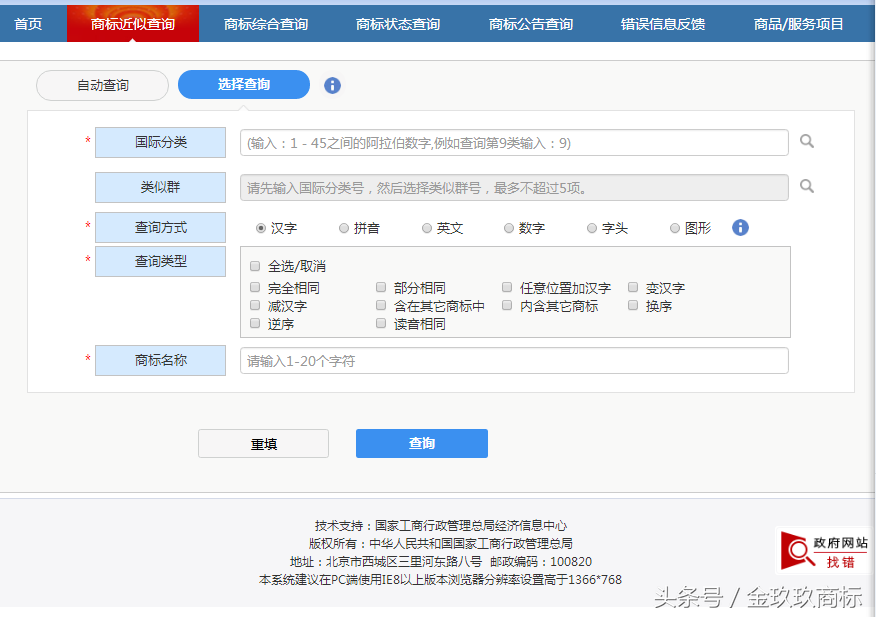Viewport: 876px width, 617px height.
Task: Go to the 商标公告查询 page
Action: 531,23
